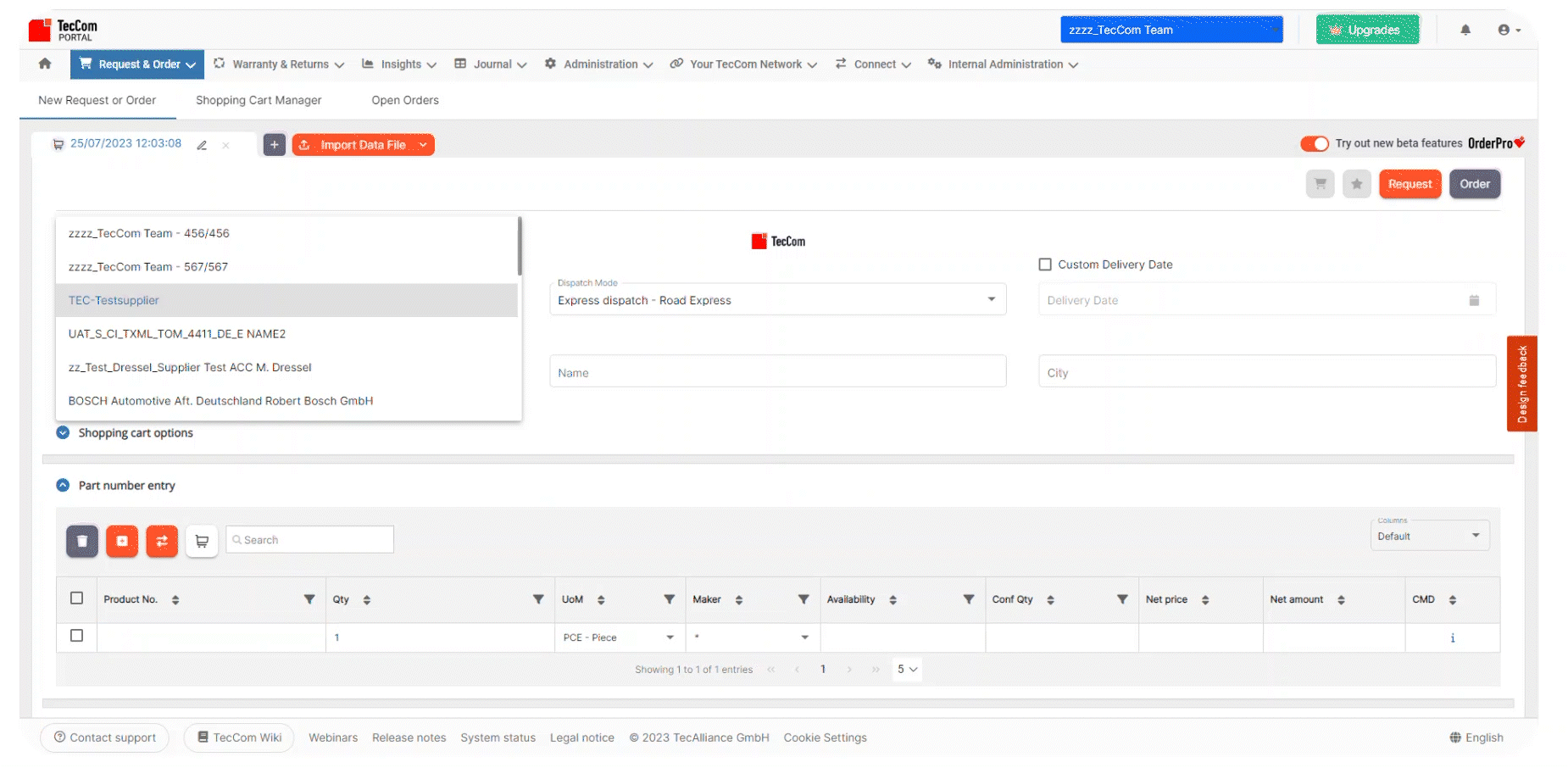
Task: Click the calendar icon in Delivery Date
Action: [x=1474, y=300]
